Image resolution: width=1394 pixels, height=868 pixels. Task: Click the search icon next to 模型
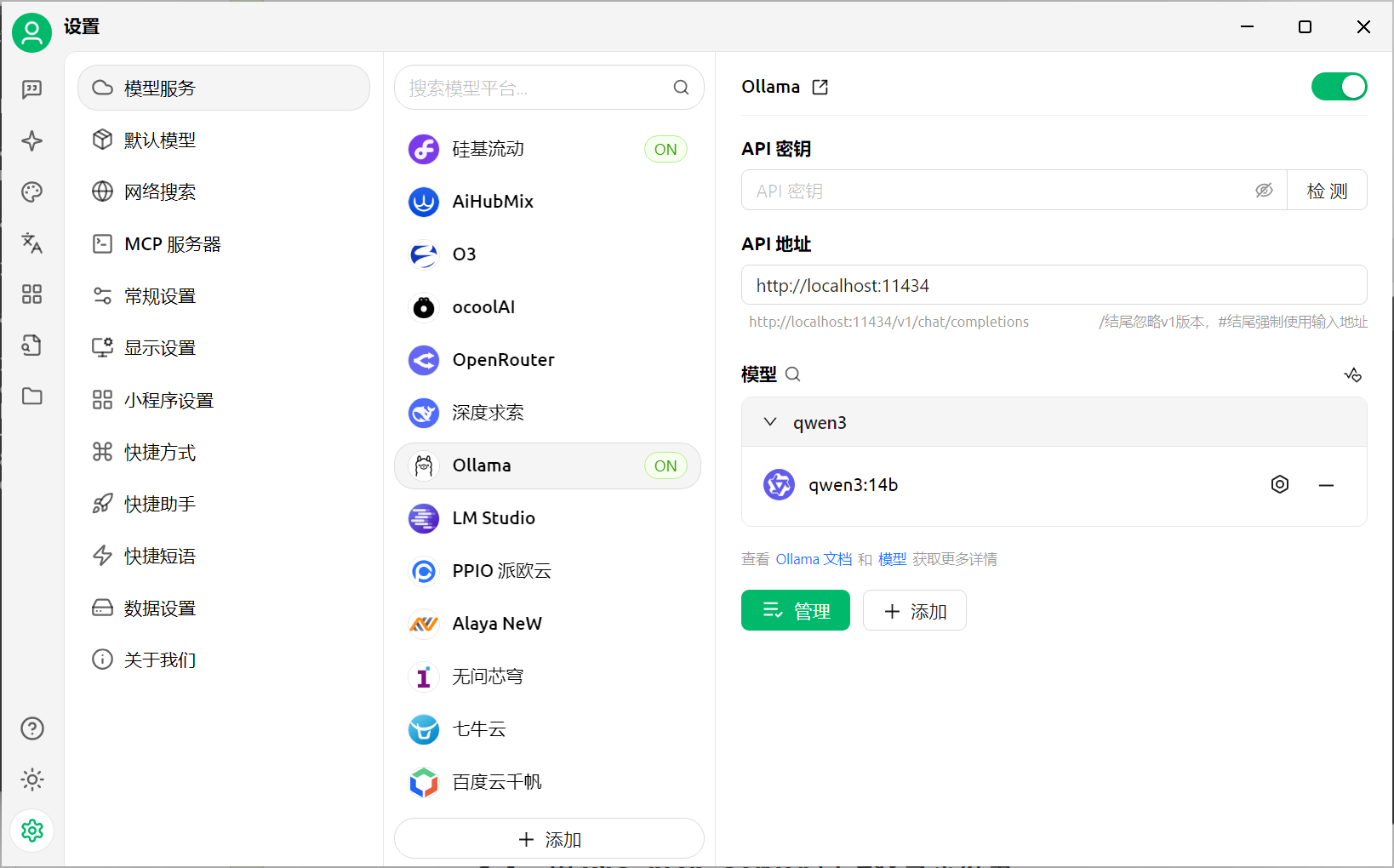pos(792,374)
